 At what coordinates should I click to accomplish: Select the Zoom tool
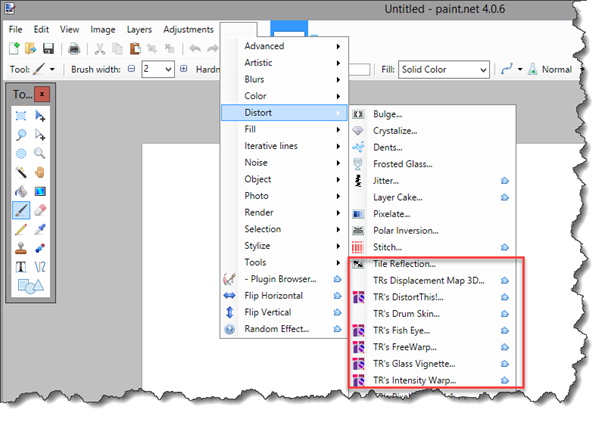[40, 154]
